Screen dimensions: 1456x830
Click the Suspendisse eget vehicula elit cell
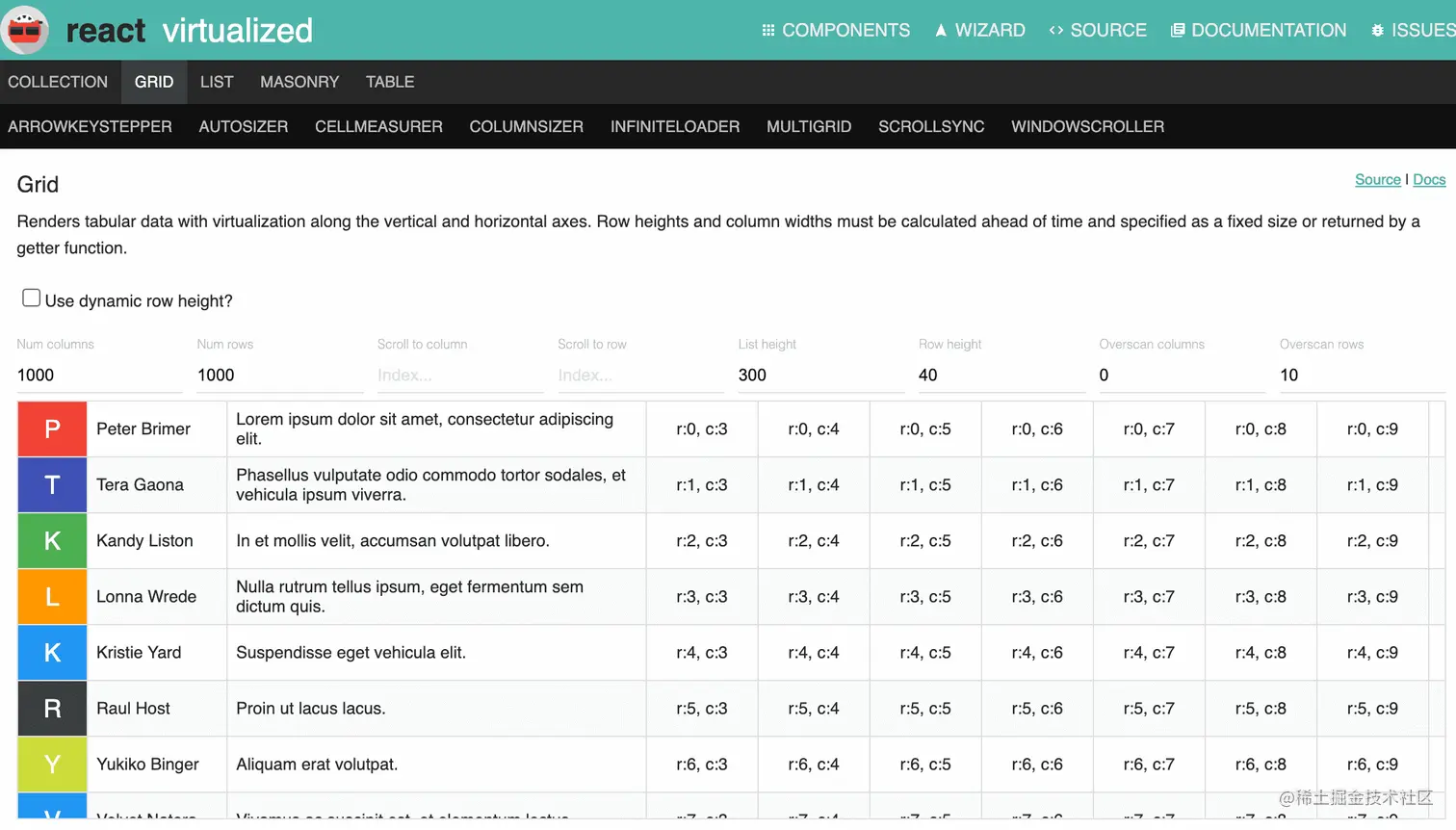436,653
